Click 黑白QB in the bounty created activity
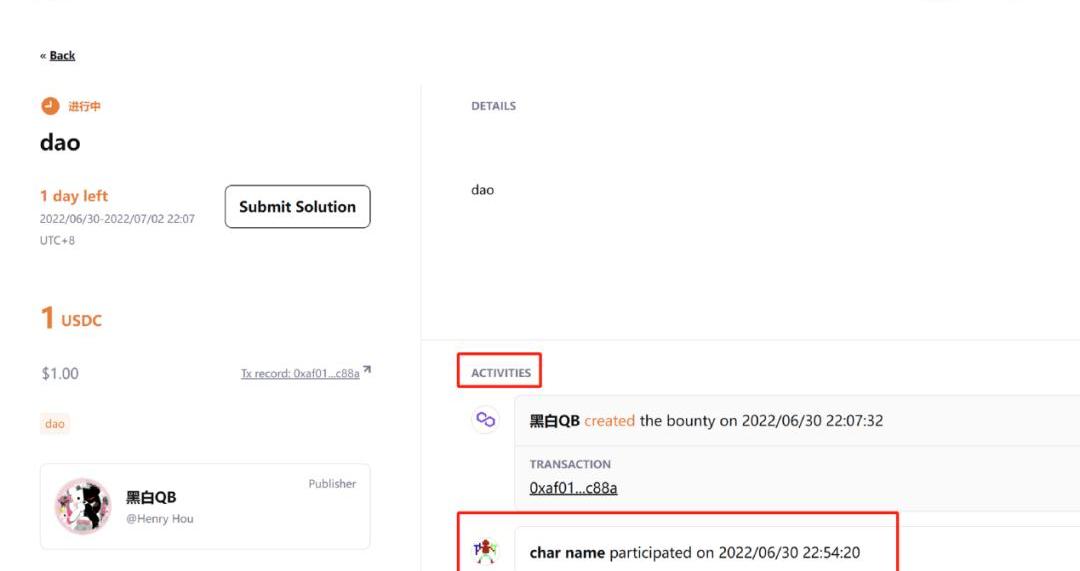This screenshot has width=1080, height=571. [x=554, y=421]
